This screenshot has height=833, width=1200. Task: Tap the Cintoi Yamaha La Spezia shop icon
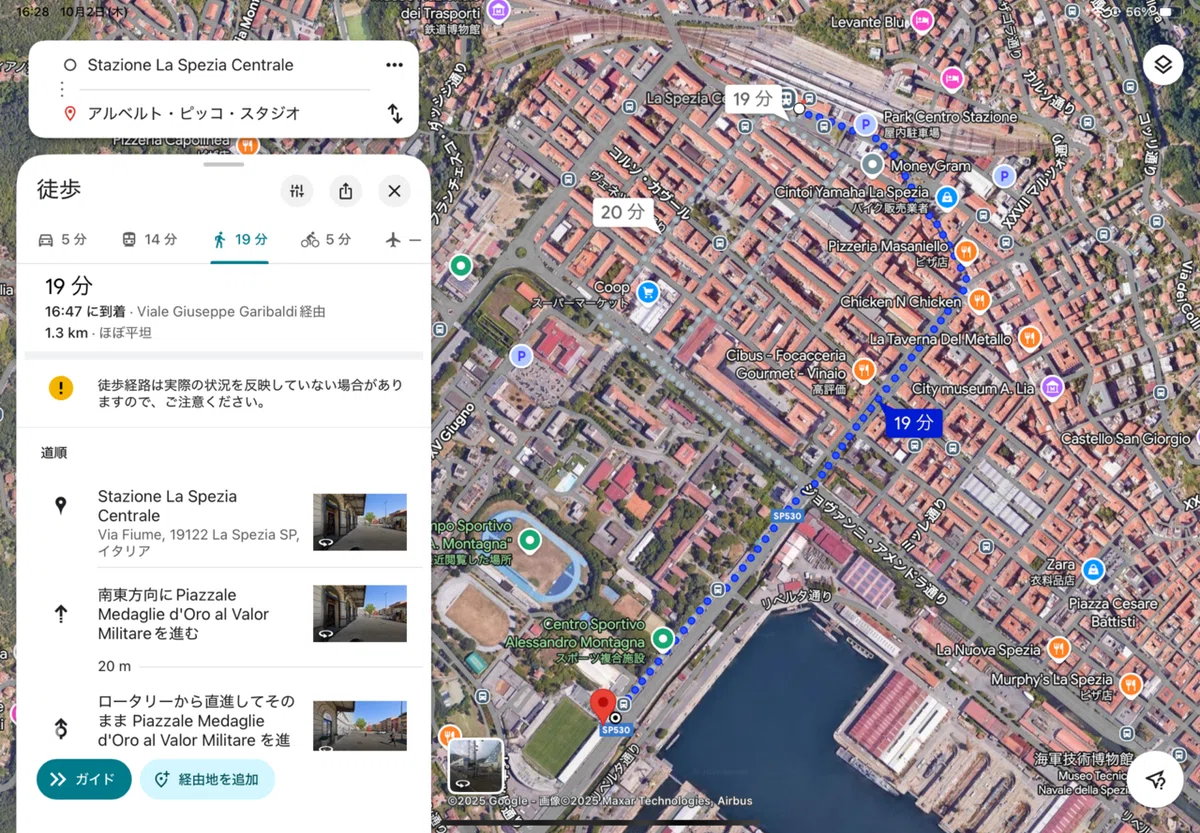[946, 198]
